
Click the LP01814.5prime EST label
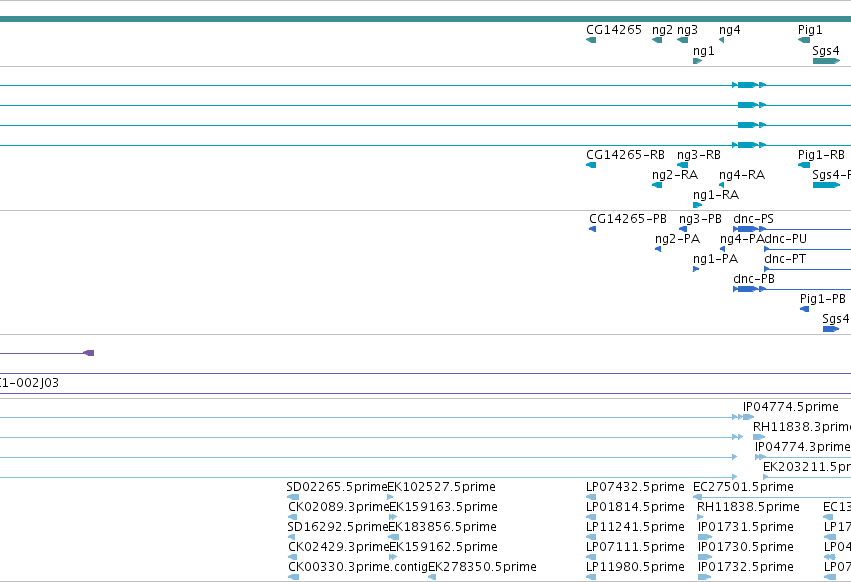[635, 507]
